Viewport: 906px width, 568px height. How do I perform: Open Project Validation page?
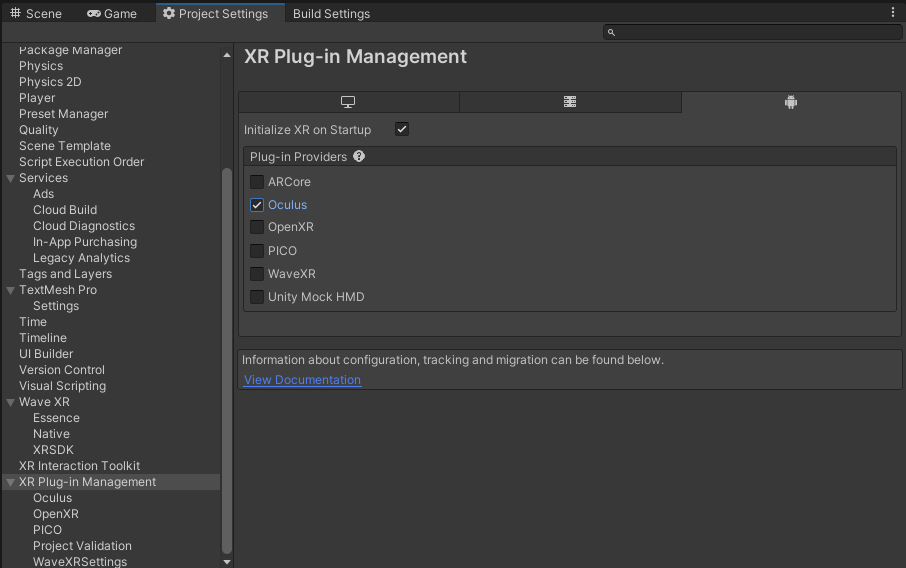(x=82, y=546)
